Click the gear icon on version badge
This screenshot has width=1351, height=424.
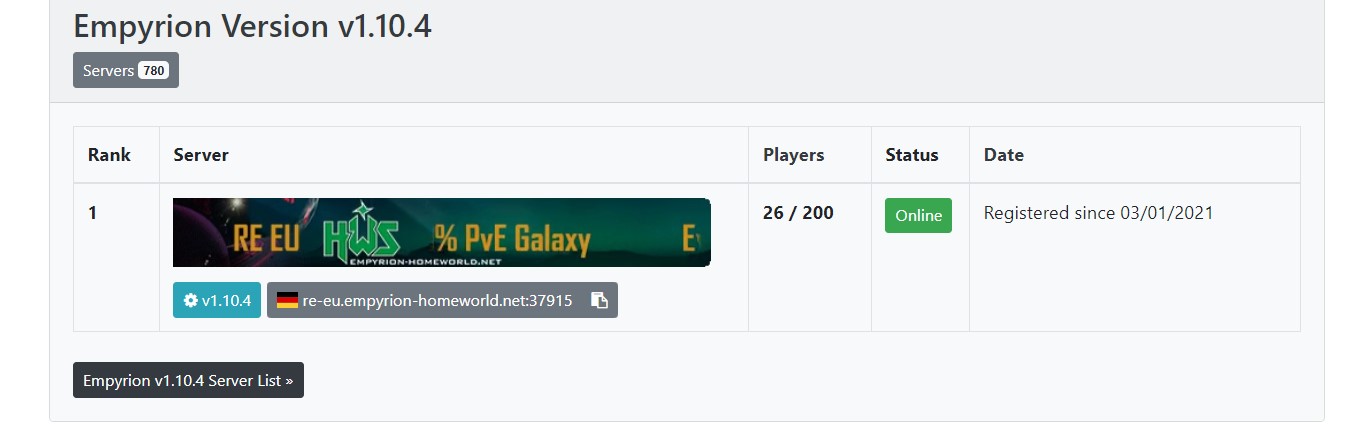coord(190,300)
